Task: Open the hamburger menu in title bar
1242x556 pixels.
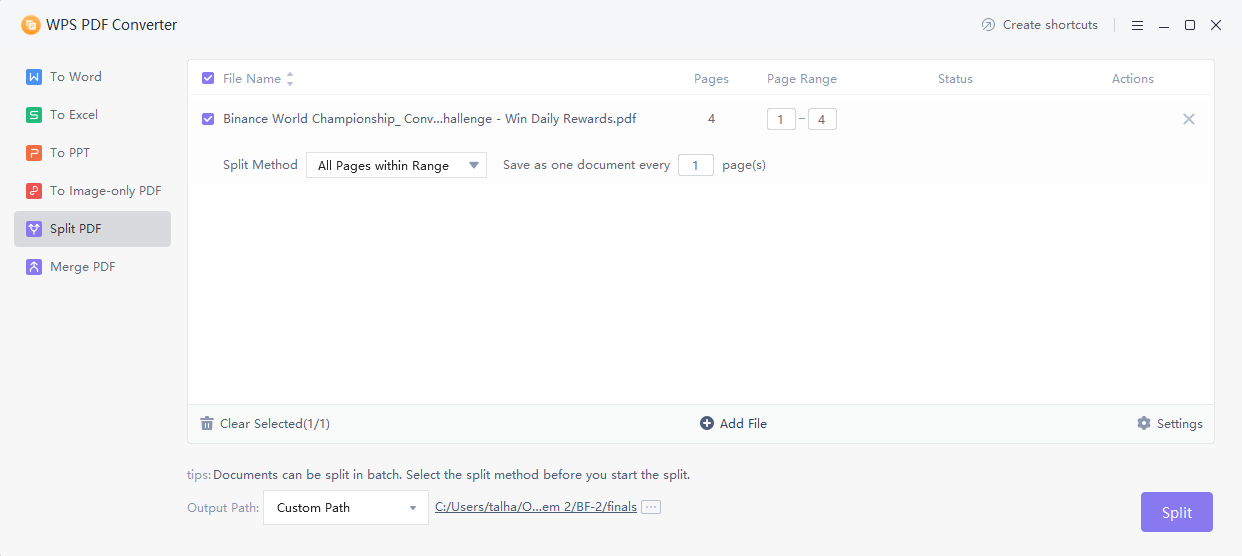Action: [x=1138, y=25]
